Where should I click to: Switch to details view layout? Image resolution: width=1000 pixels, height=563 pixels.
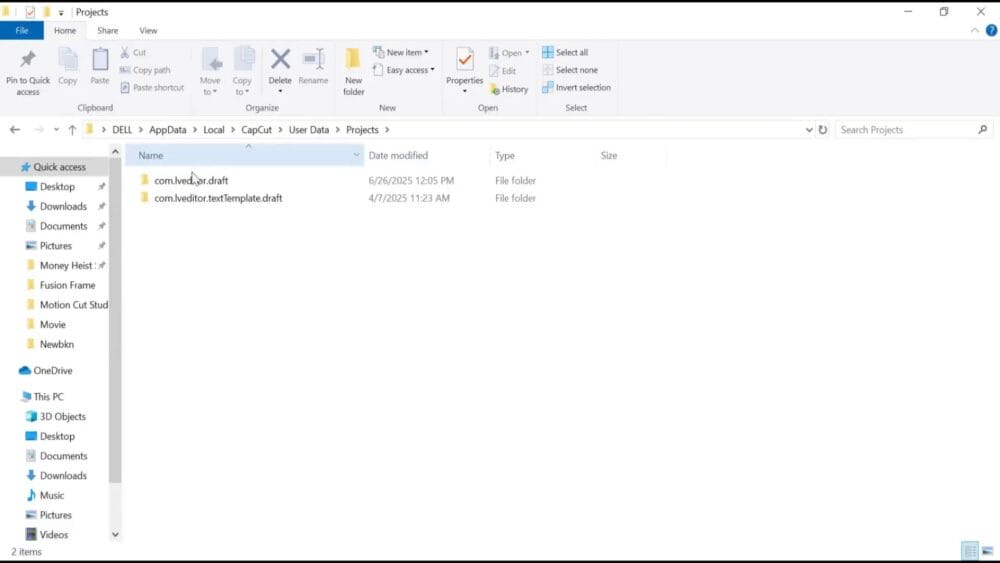pos(968,551)
